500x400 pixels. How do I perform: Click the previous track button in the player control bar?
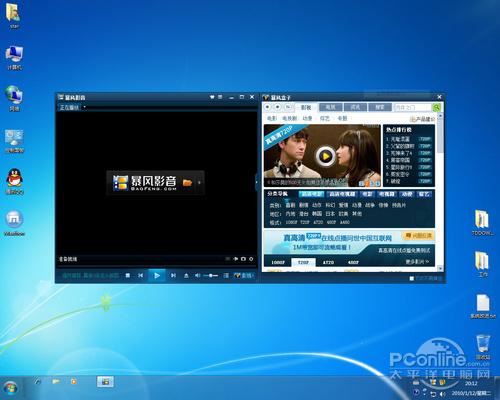click(x=140, y=275)
